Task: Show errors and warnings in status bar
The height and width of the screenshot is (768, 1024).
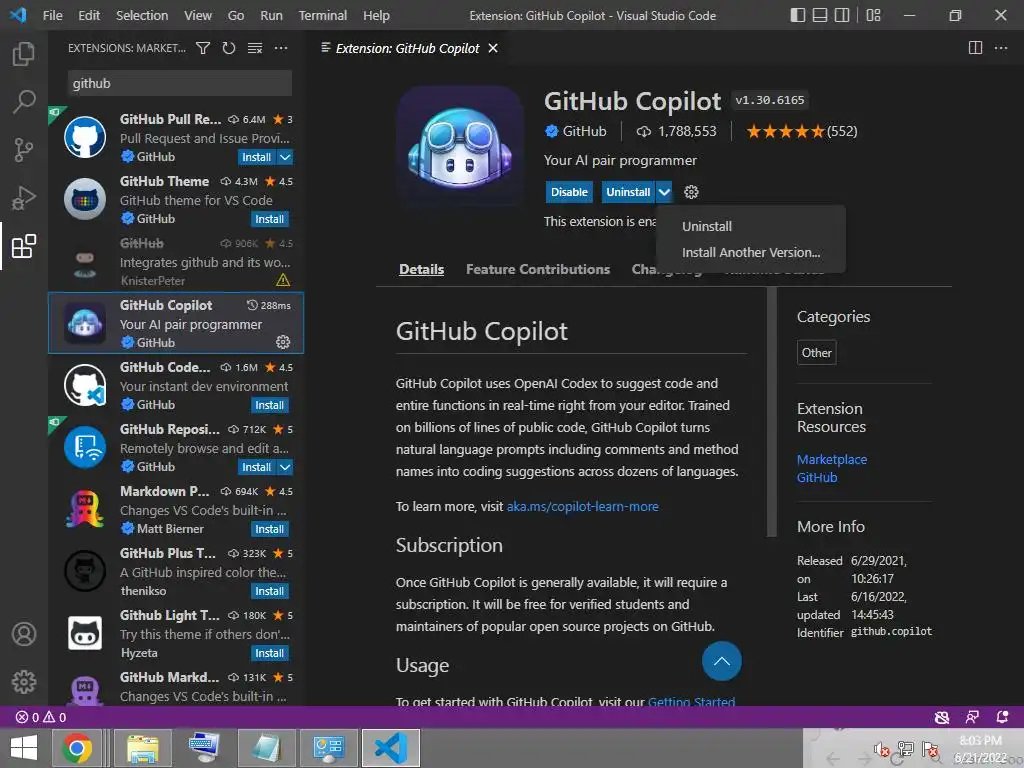Action: pos(40,717)
